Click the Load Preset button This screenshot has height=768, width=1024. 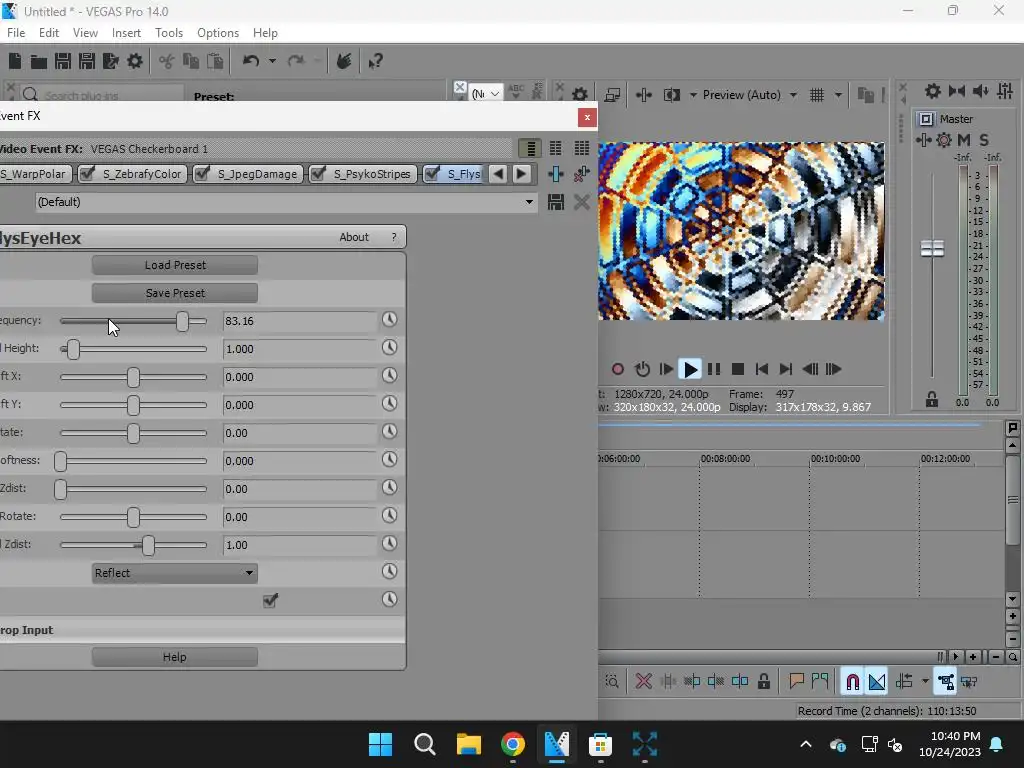pos(174,265)
